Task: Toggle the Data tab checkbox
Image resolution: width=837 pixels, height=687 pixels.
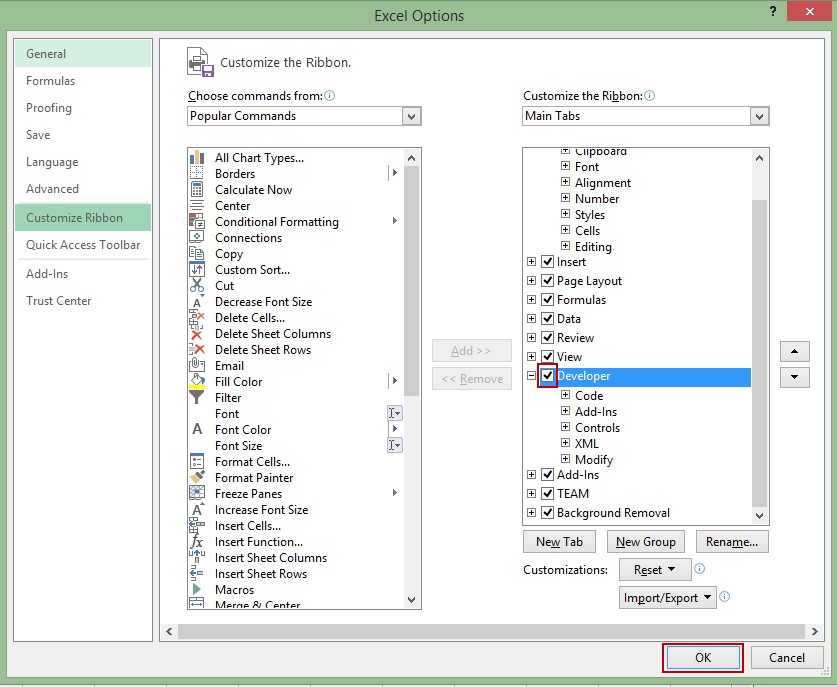Action: 547,319
